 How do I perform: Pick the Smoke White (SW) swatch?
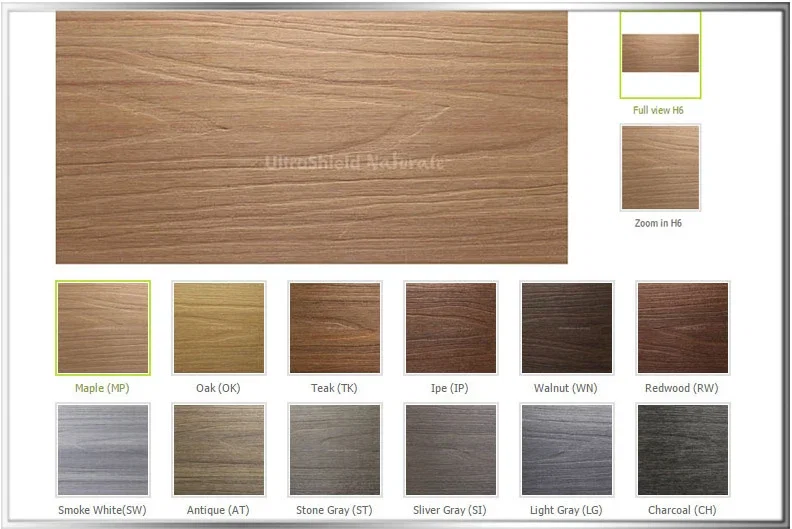pyautogui.click(x=103, y=450)
